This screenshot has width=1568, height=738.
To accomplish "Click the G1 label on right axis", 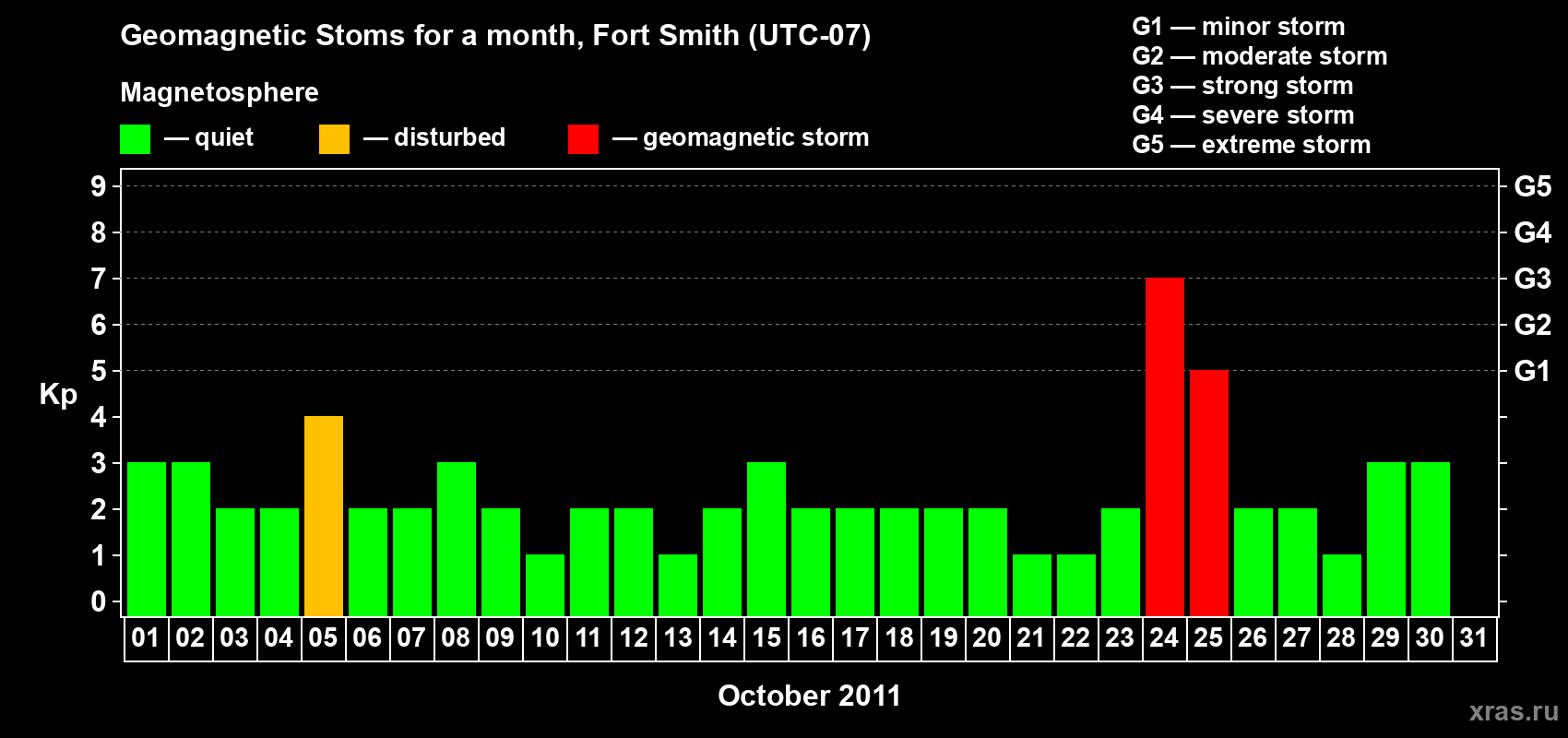I will [x=1533, y=371].
